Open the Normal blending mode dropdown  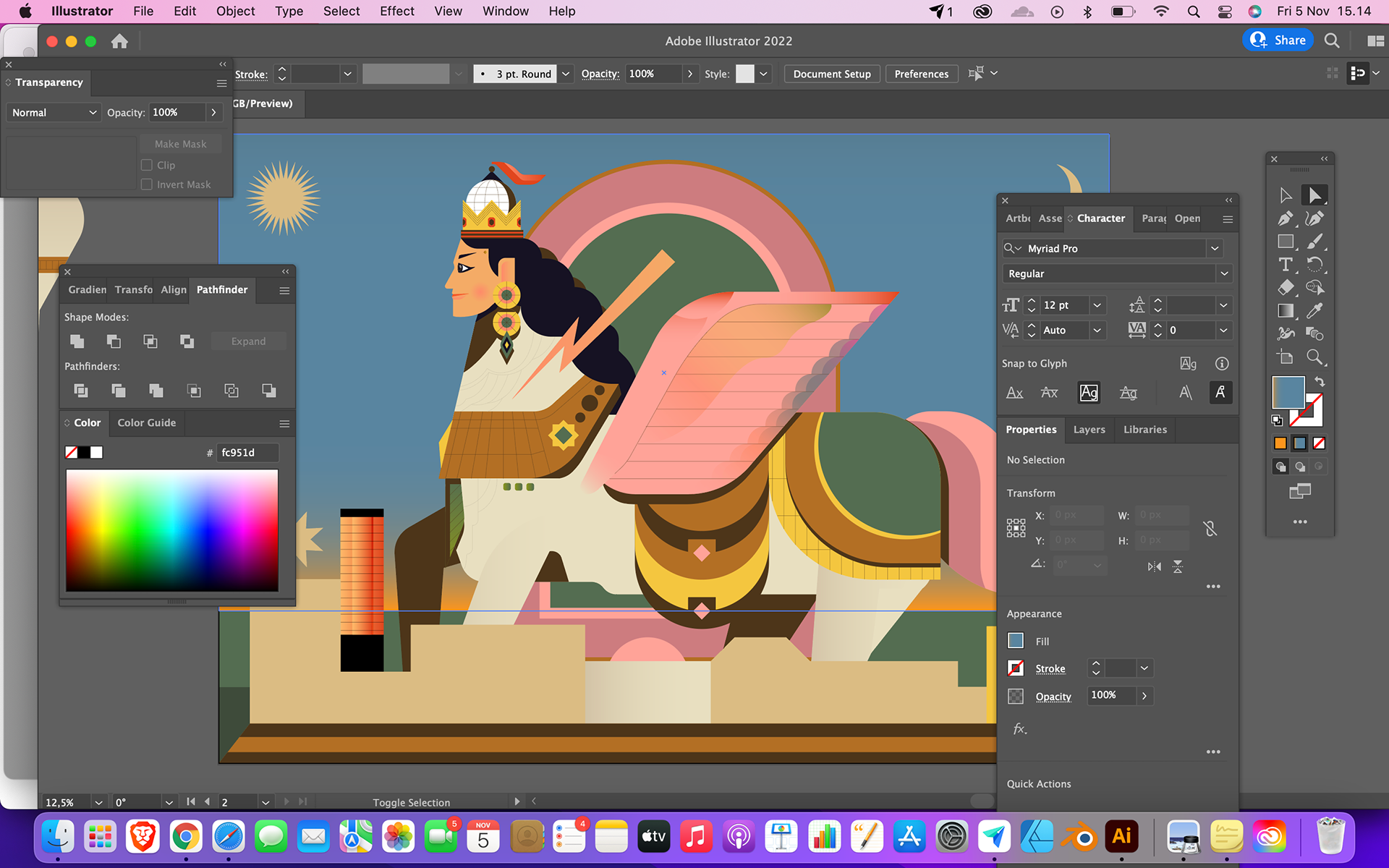[54, 113]
